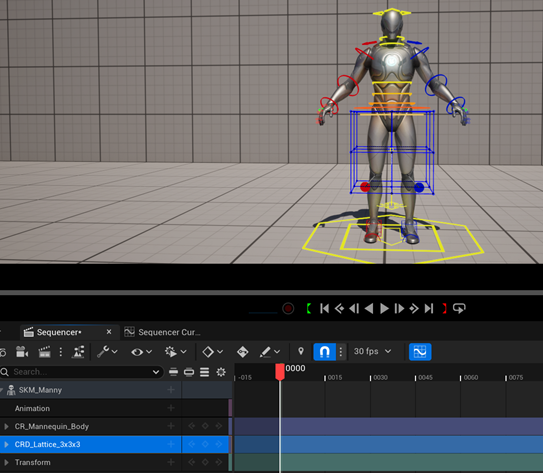Toggle playback looping icon

coord(459,308)
